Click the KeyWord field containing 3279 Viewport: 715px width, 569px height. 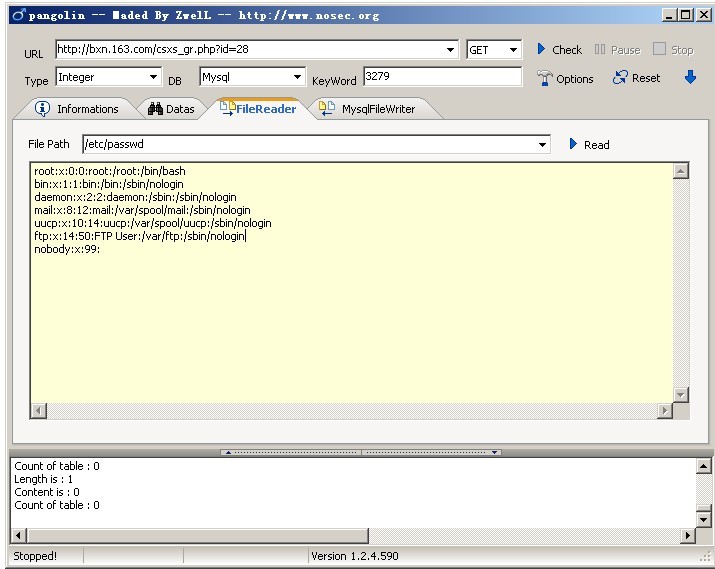click(442, 76)
